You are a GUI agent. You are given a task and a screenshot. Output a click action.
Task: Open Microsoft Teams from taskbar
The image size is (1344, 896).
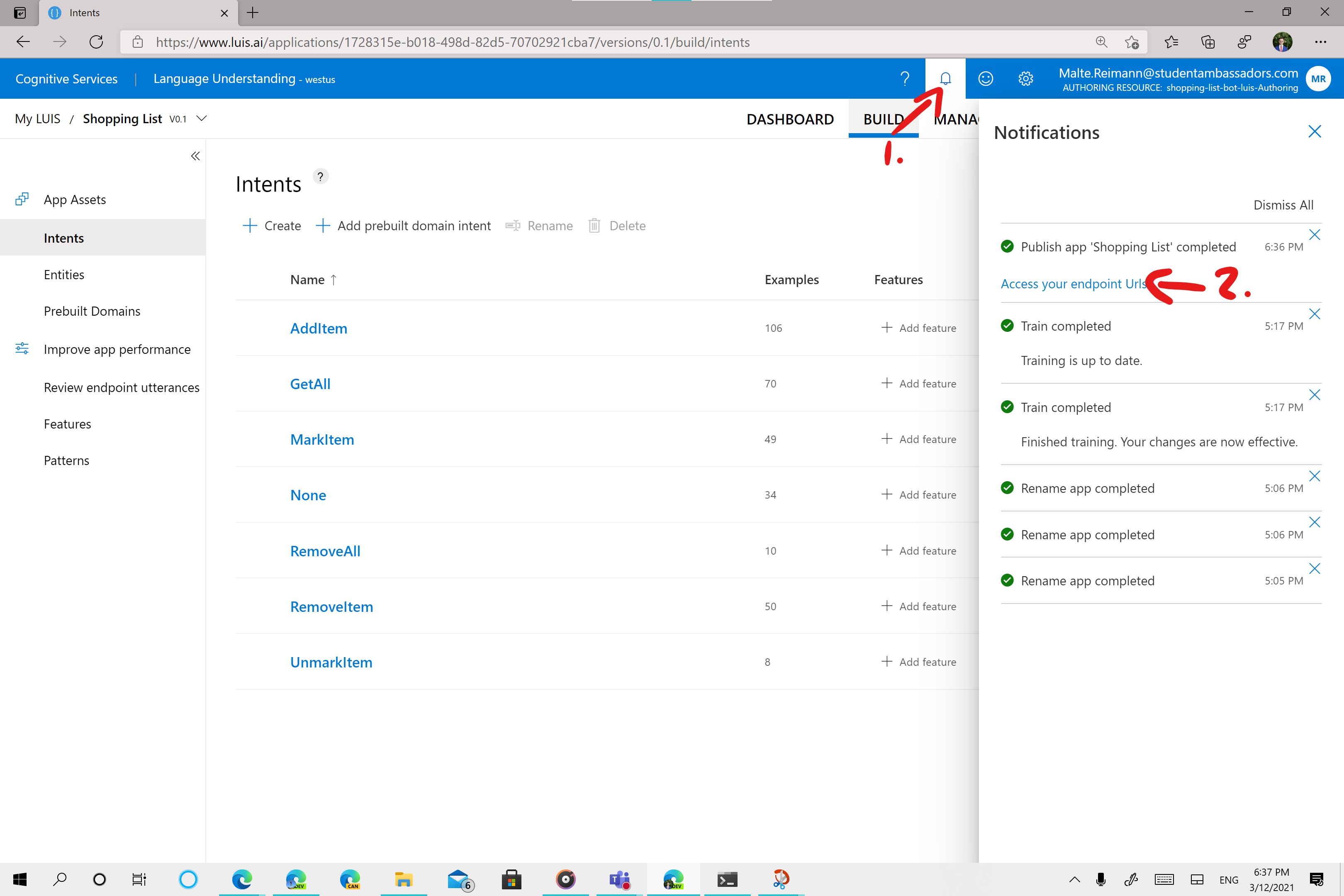click(x=619, y=879)
